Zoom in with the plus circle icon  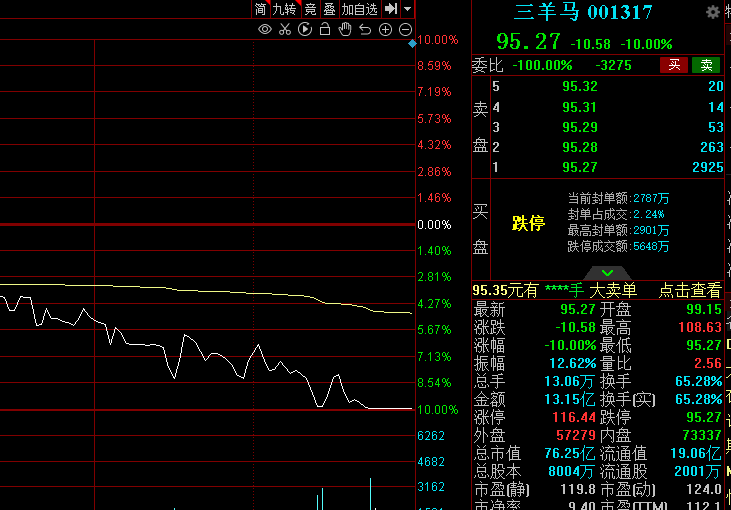[386, 29]
